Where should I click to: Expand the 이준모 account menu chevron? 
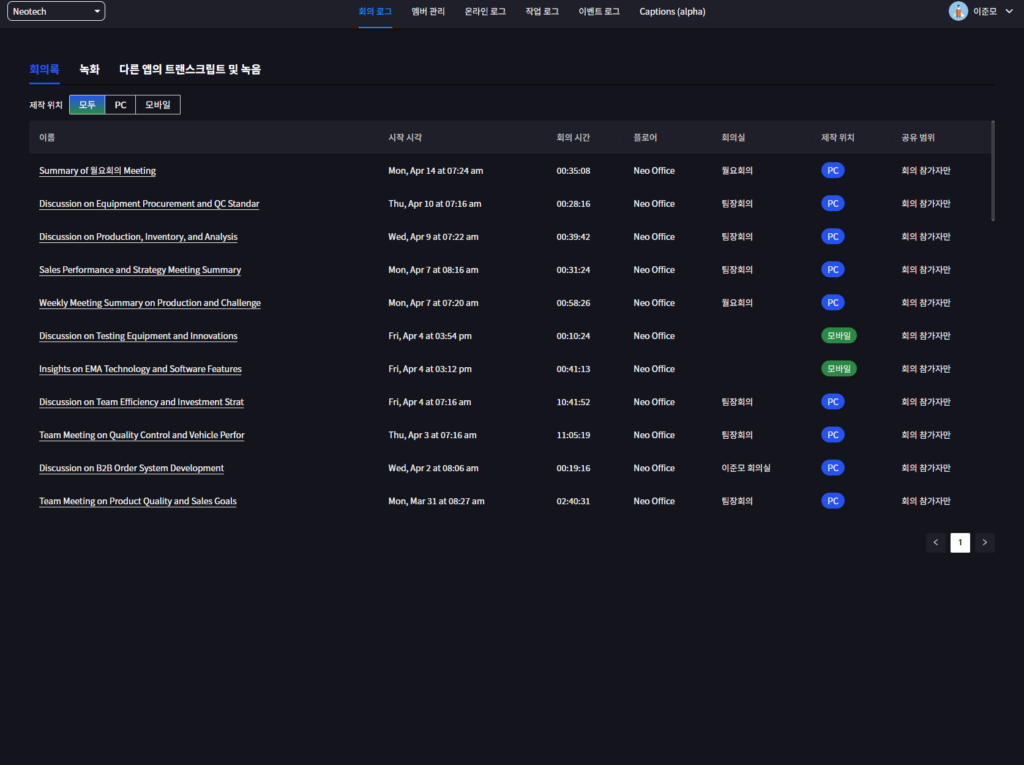click(1007, 12)
